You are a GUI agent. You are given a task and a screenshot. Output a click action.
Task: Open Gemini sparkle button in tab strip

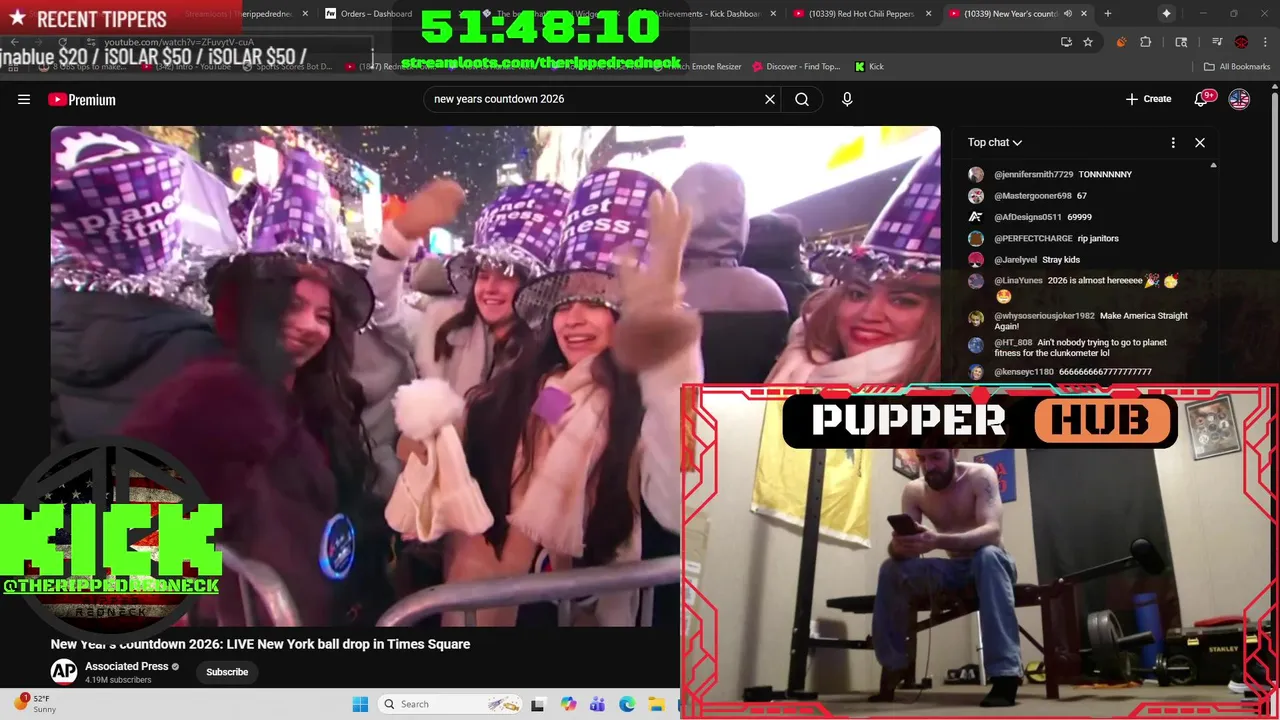(1166, 13)
